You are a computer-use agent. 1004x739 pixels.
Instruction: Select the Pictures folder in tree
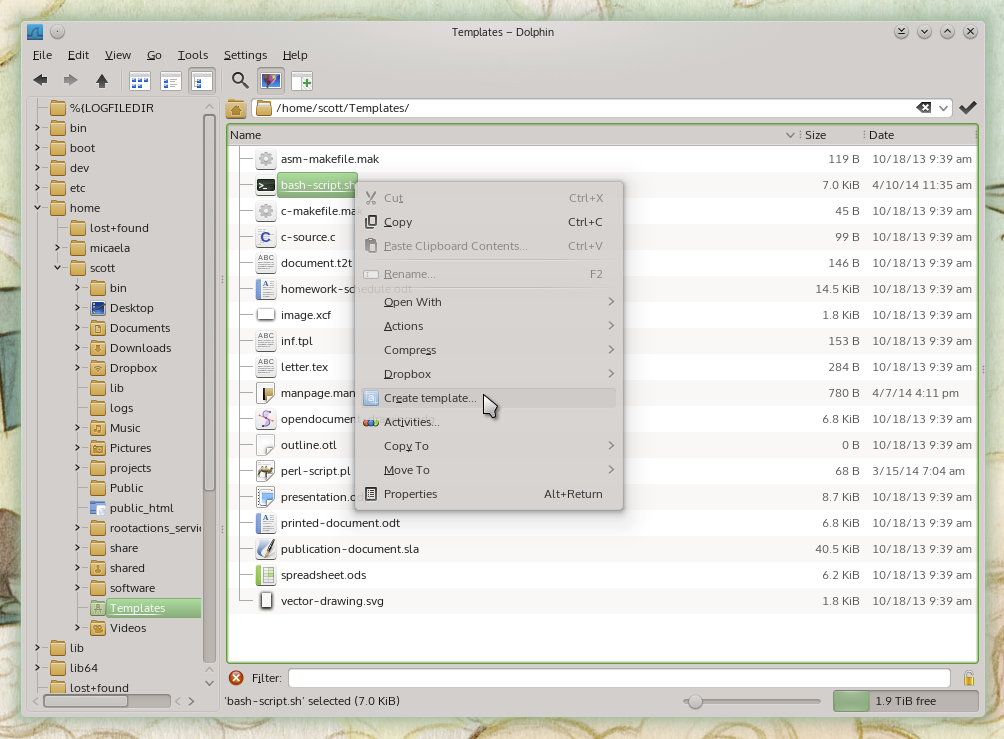(x=122, y=448)
